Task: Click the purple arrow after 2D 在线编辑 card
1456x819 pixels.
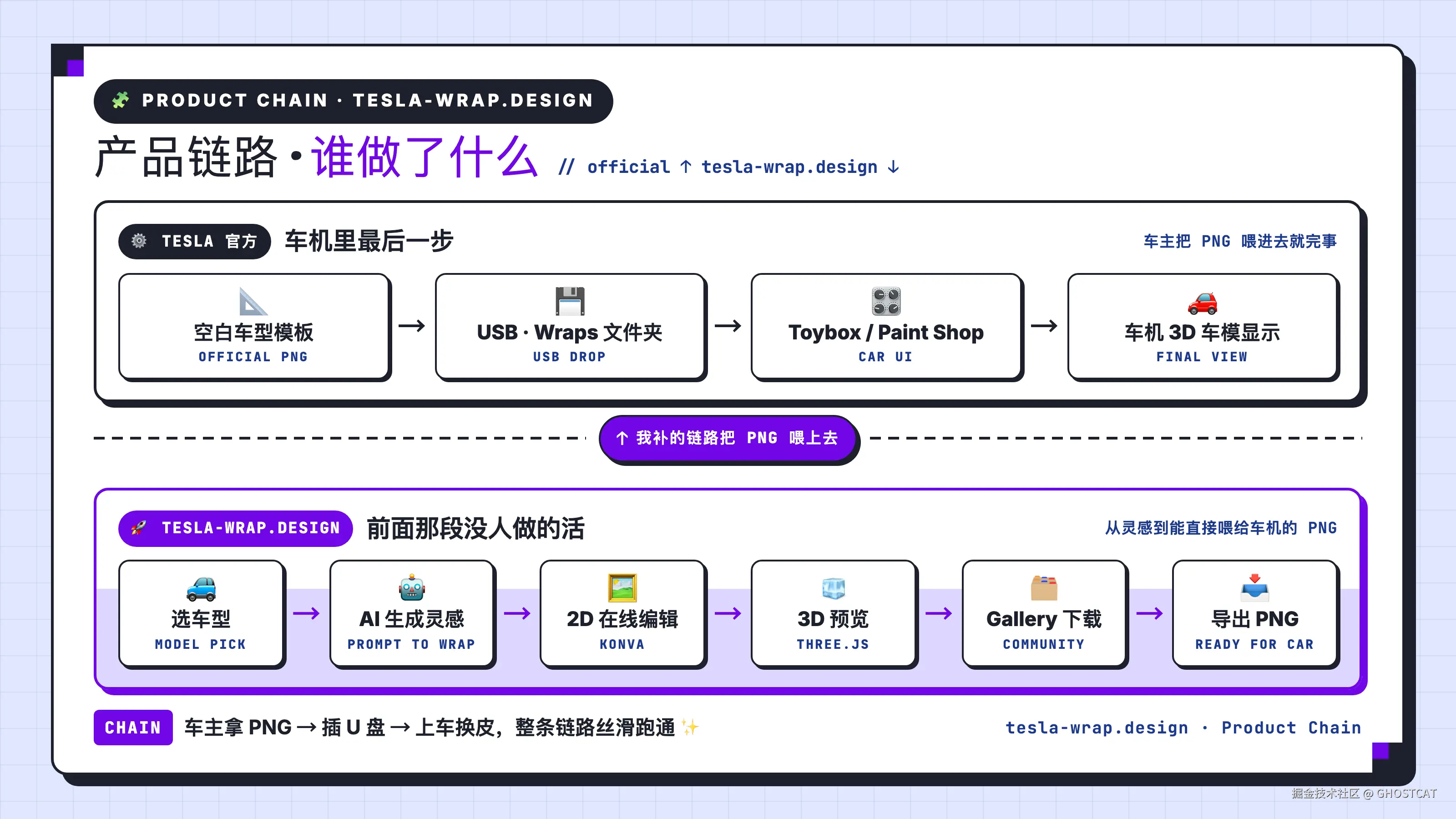Action: tap(728, 613)
